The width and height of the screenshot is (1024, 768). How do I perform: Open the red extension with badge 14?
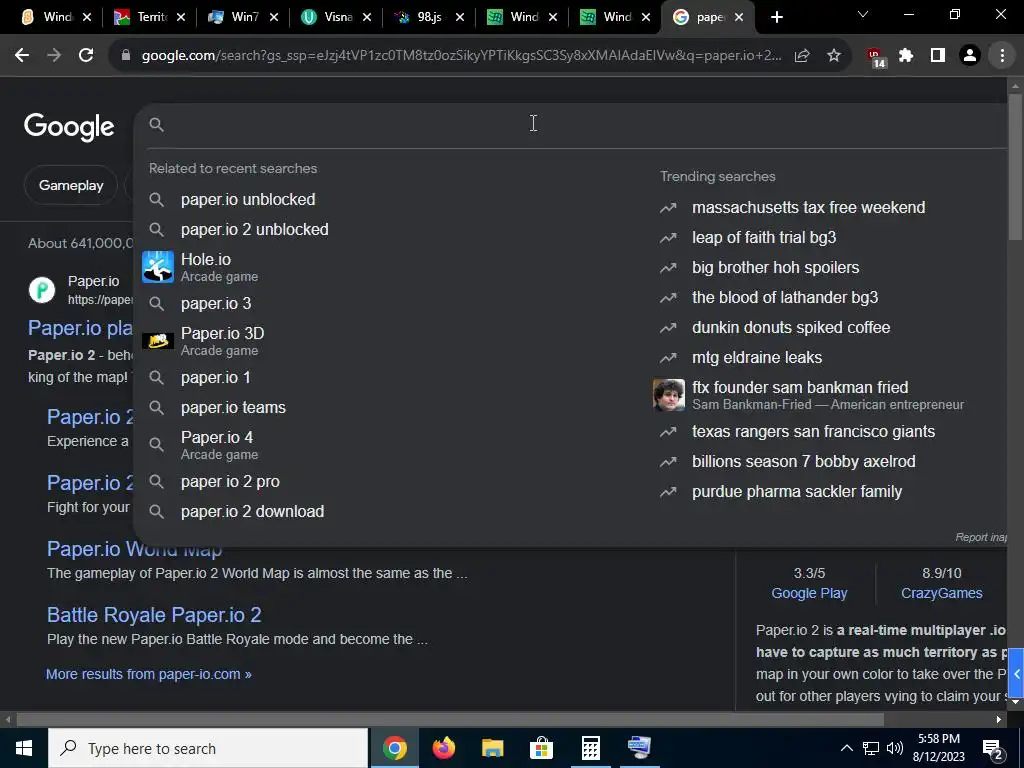[875, 57]
